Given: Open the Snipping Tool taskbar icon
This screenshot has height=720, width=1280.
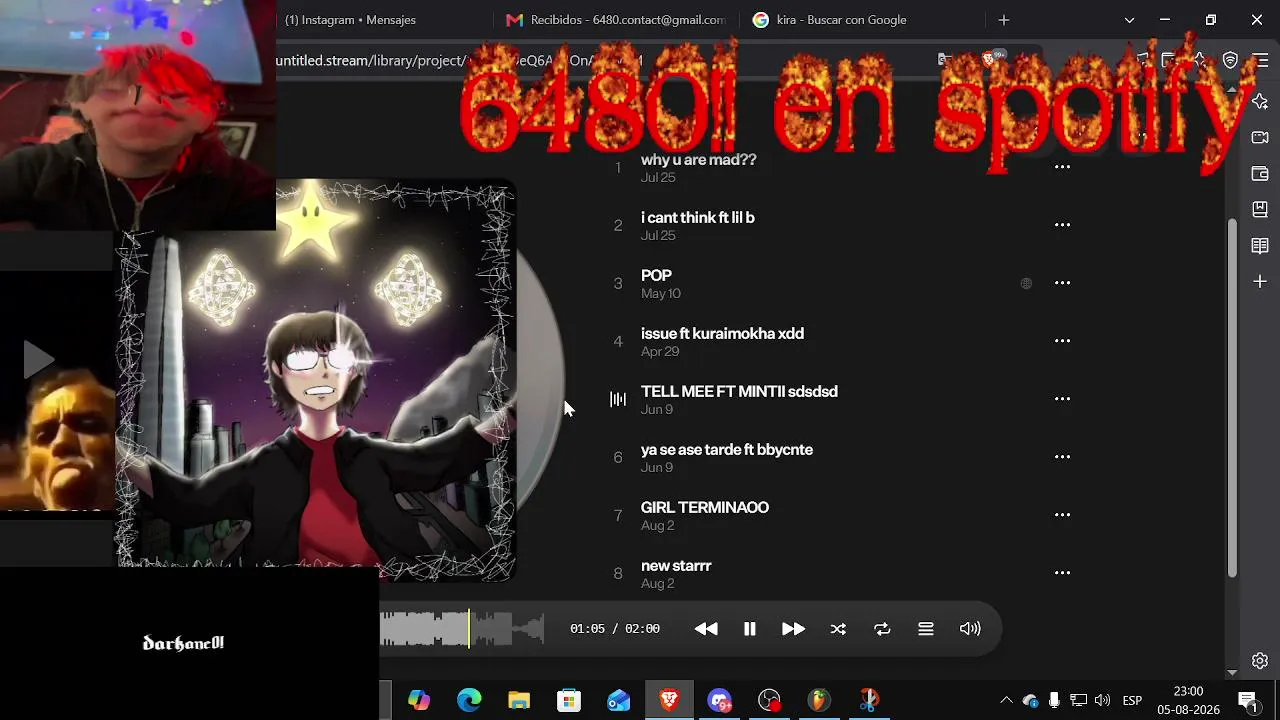Looking at the screenshot, I should tap(869, 700).
